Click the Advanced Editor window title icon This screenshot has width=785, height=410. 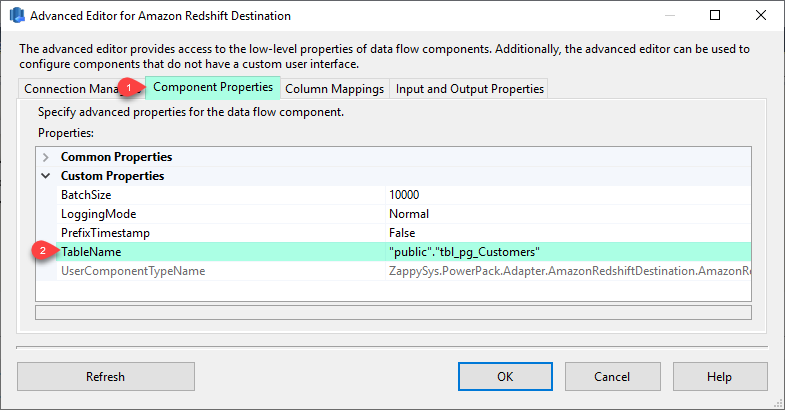[x=17, y=16]
